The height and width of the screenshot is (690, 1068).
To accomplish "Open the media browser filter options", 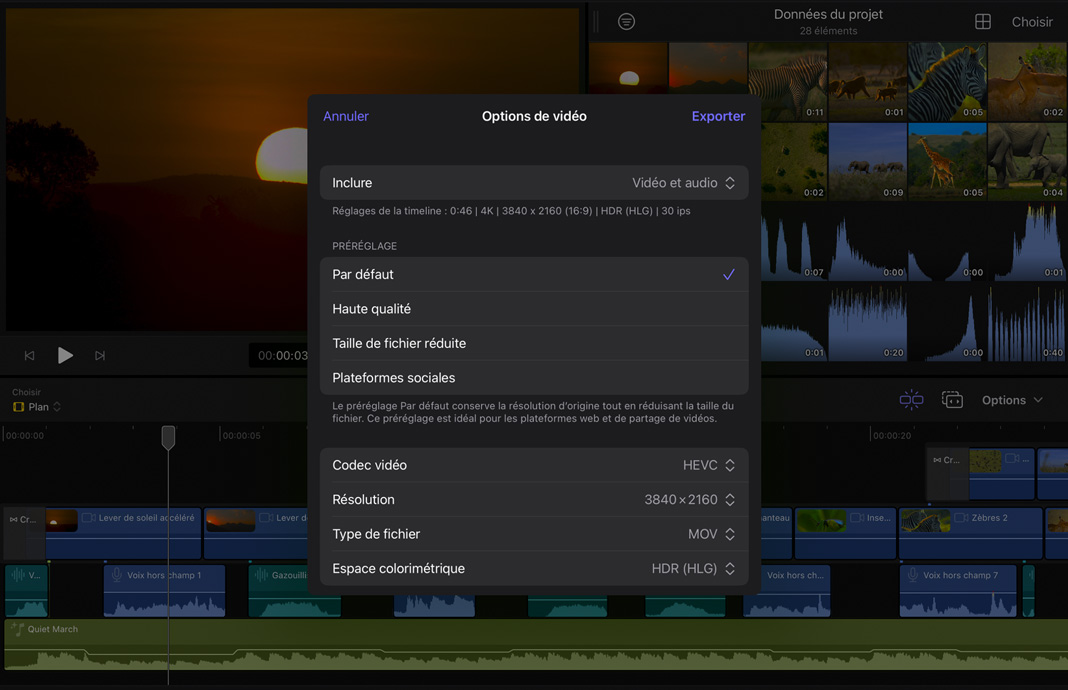I will [x=627, y=21].
